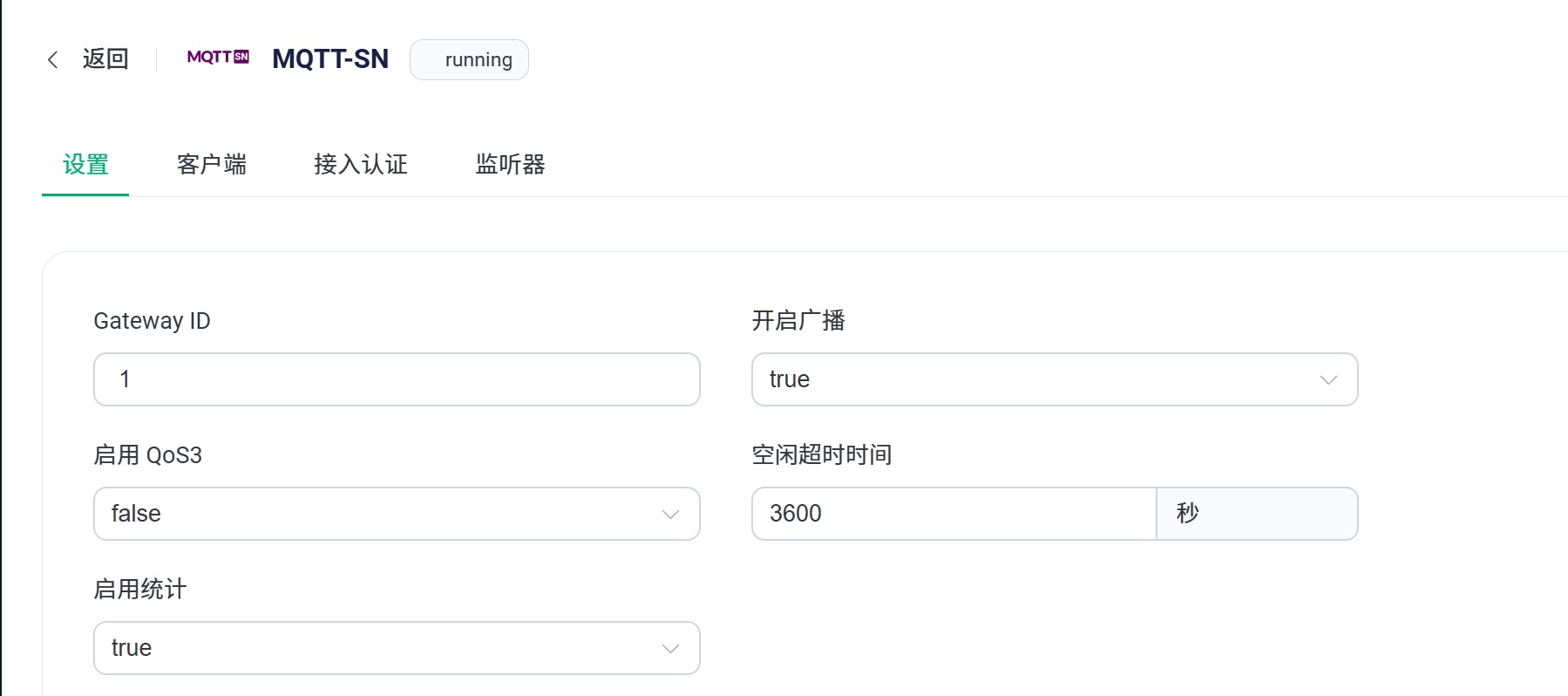Click the Gateway ID label

[152, 321]
